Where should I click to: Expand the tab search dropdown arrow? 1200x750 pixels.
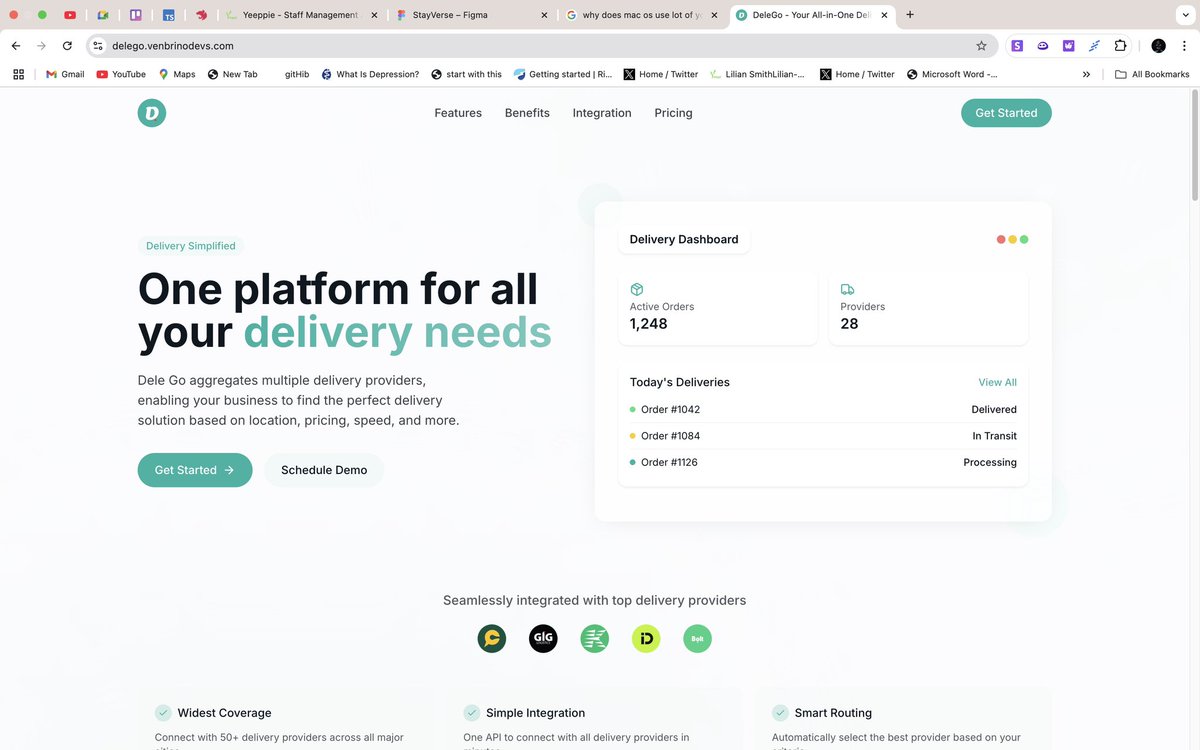pos(1185,15)
